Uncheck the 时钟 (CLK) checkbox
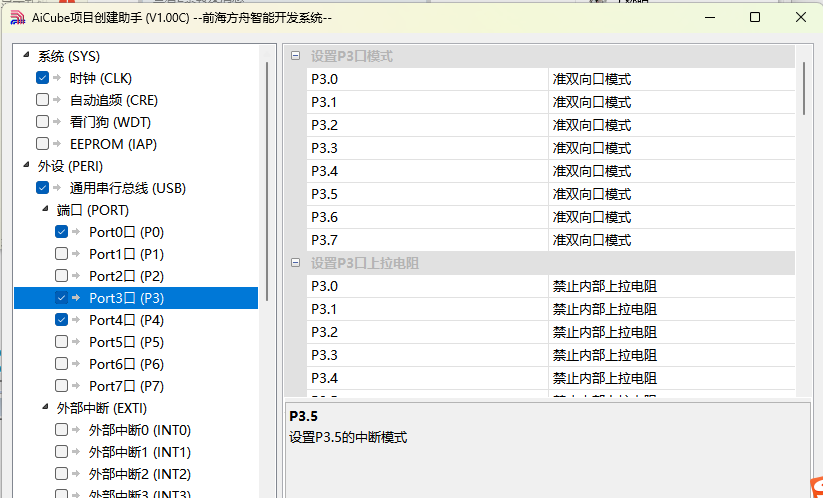 (x=43, y=78)
